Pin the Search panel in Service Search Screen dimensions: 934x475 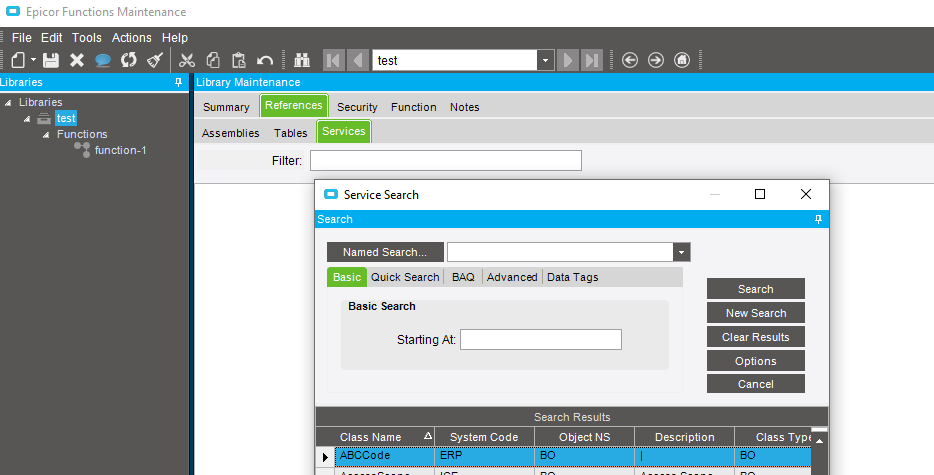point(818,219)
